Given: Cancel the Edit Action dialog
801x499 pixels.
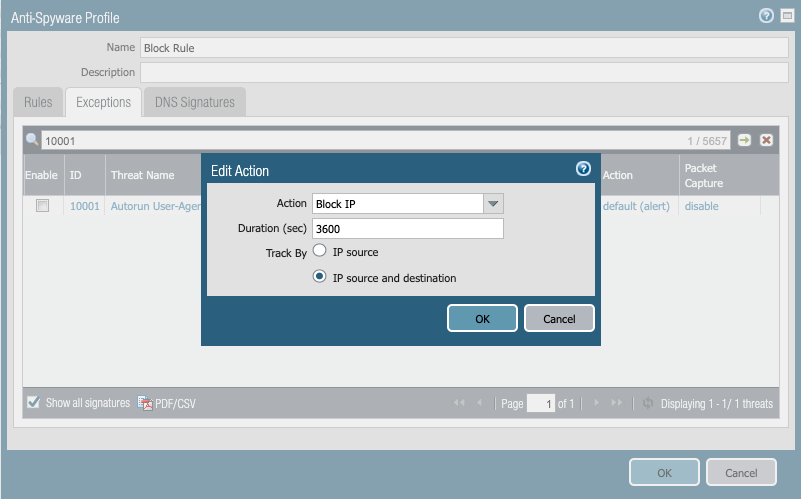Looking at the screenshot, I should click(559, 319).
